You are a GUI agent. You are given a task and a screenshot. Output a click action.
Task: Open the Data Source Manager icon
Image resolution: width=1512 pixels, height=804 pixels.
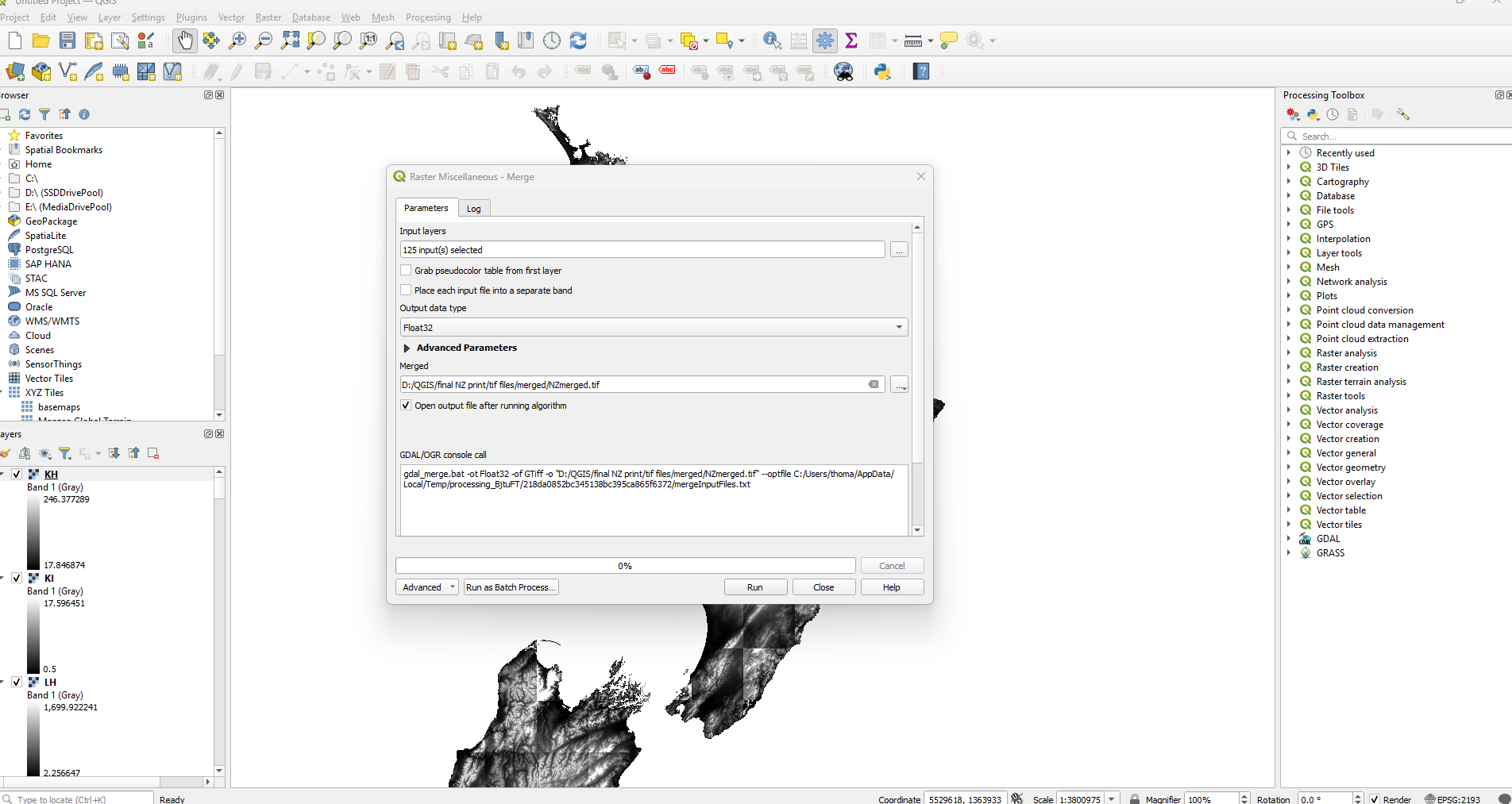(15, 71)
